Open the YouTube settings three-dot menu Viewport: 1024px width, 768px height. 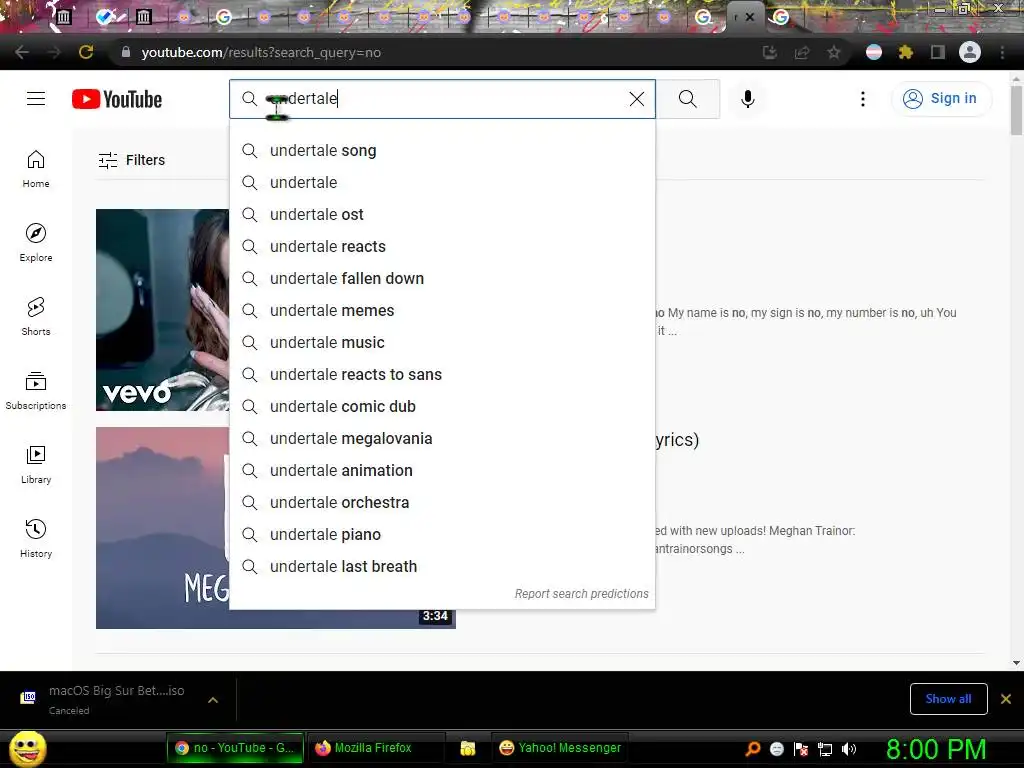click(x=863, y=99)
